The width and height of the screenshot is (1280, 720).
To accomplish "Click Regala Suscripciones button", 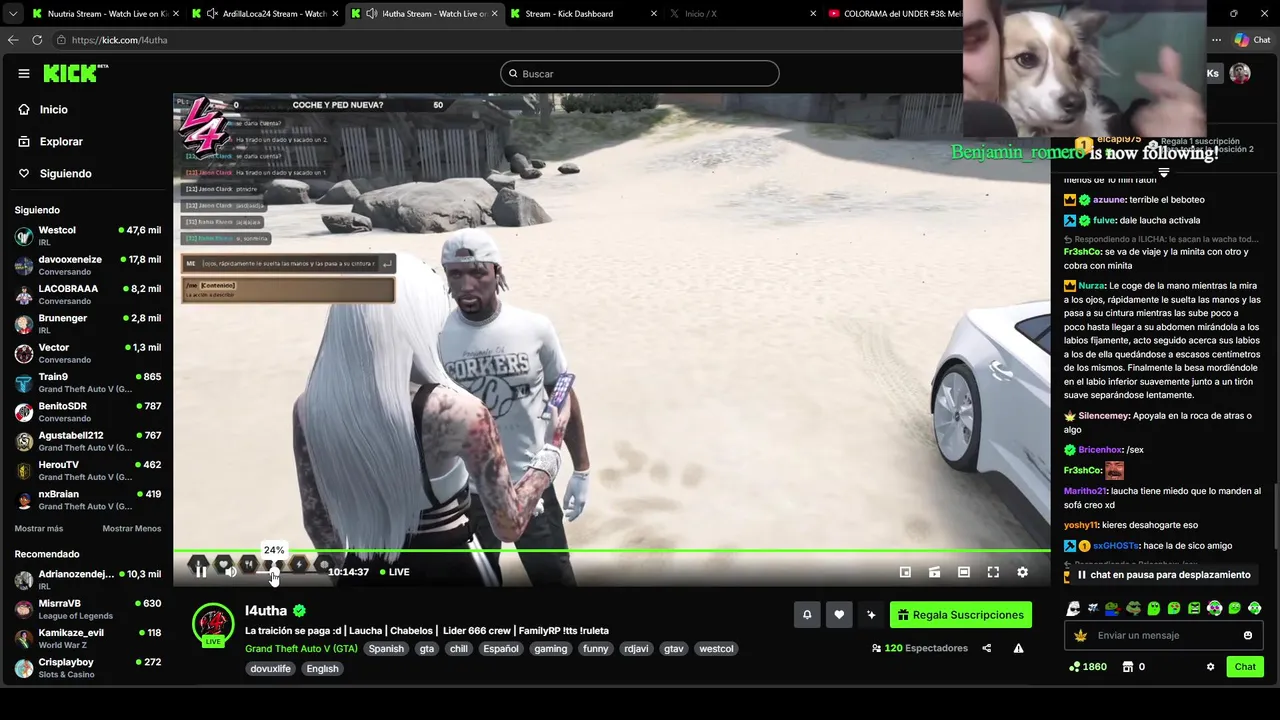I will click(x=960, y=615).
